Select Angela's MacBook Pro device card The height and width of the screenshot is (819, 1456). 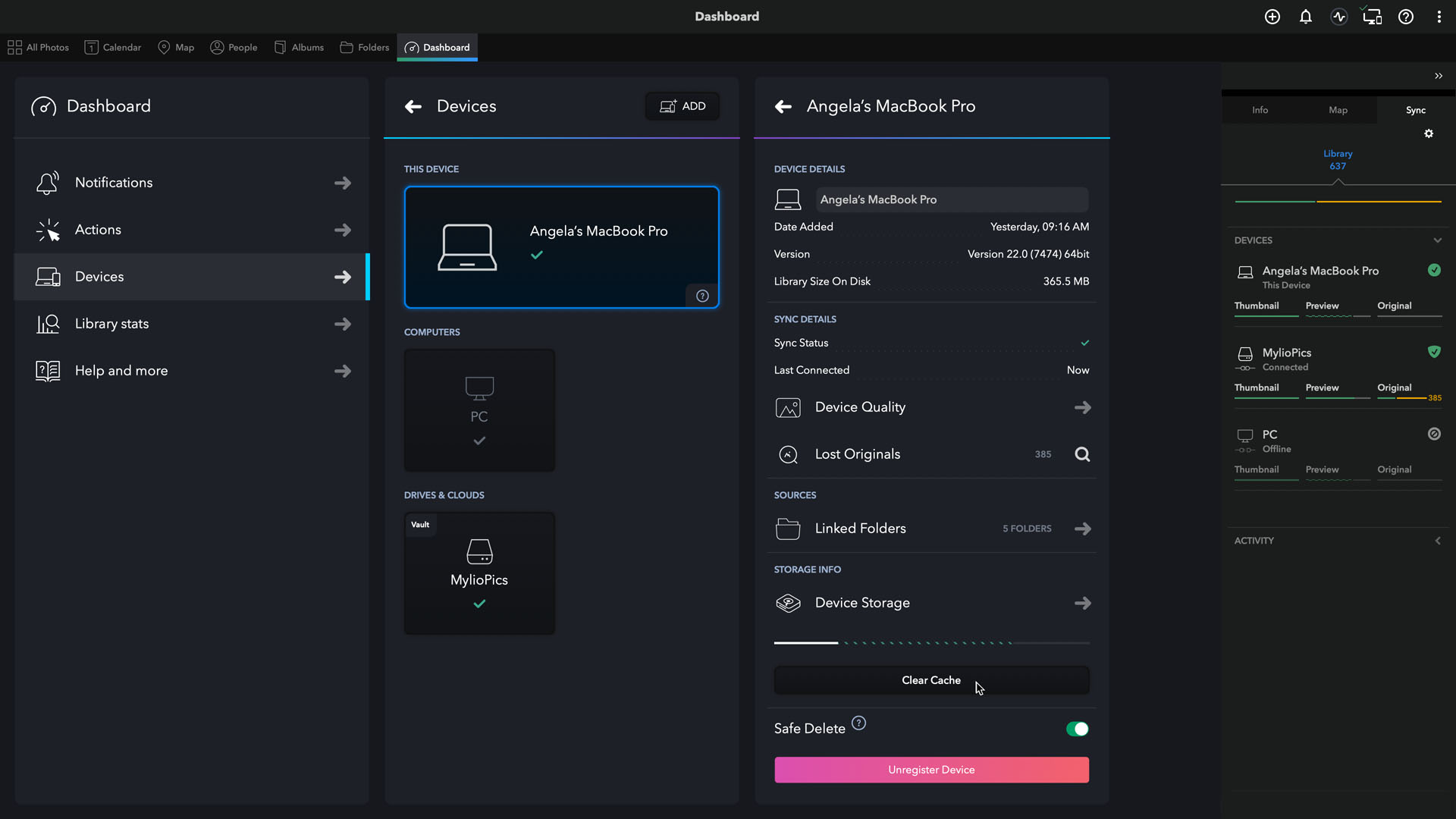click(561, 247)
